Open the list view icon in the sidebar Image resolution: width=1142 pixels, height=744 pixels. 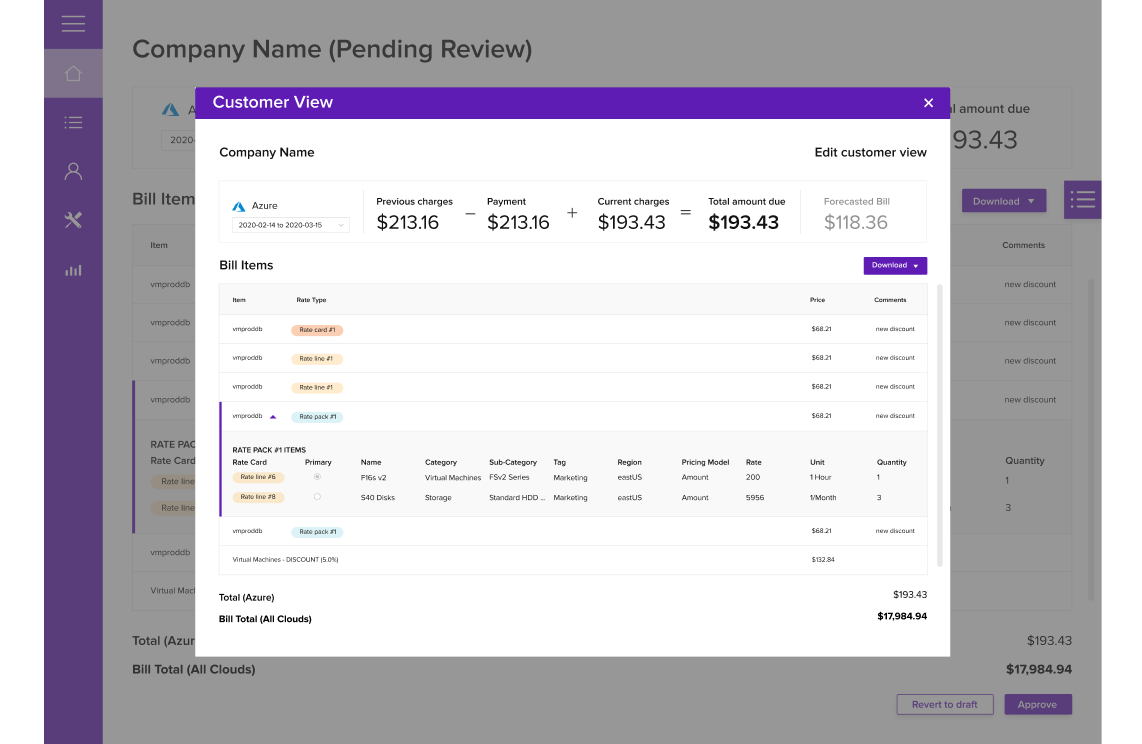tap(73, 122)
